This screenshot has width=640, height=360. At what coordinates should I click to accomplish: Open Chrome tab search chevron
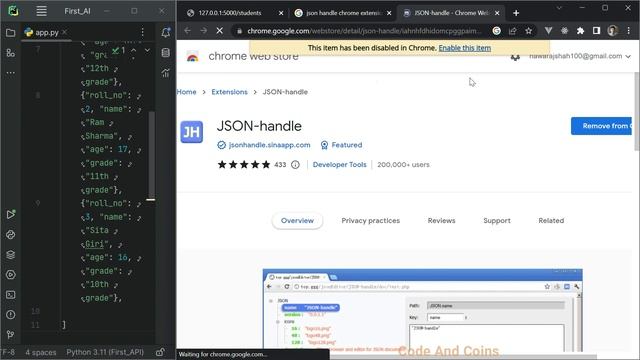[559, 8]
